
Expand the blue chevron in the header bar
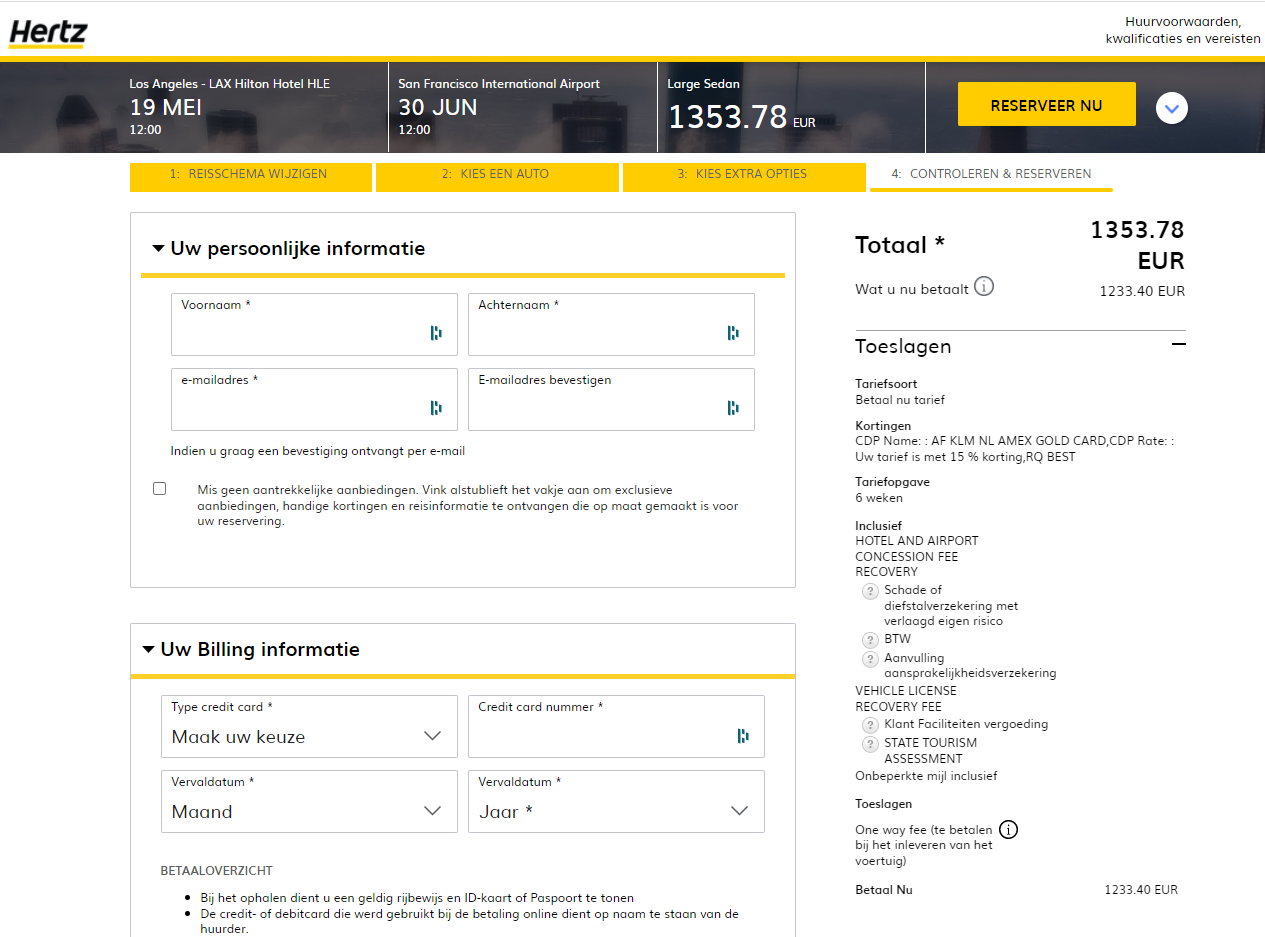point(1171,107)
